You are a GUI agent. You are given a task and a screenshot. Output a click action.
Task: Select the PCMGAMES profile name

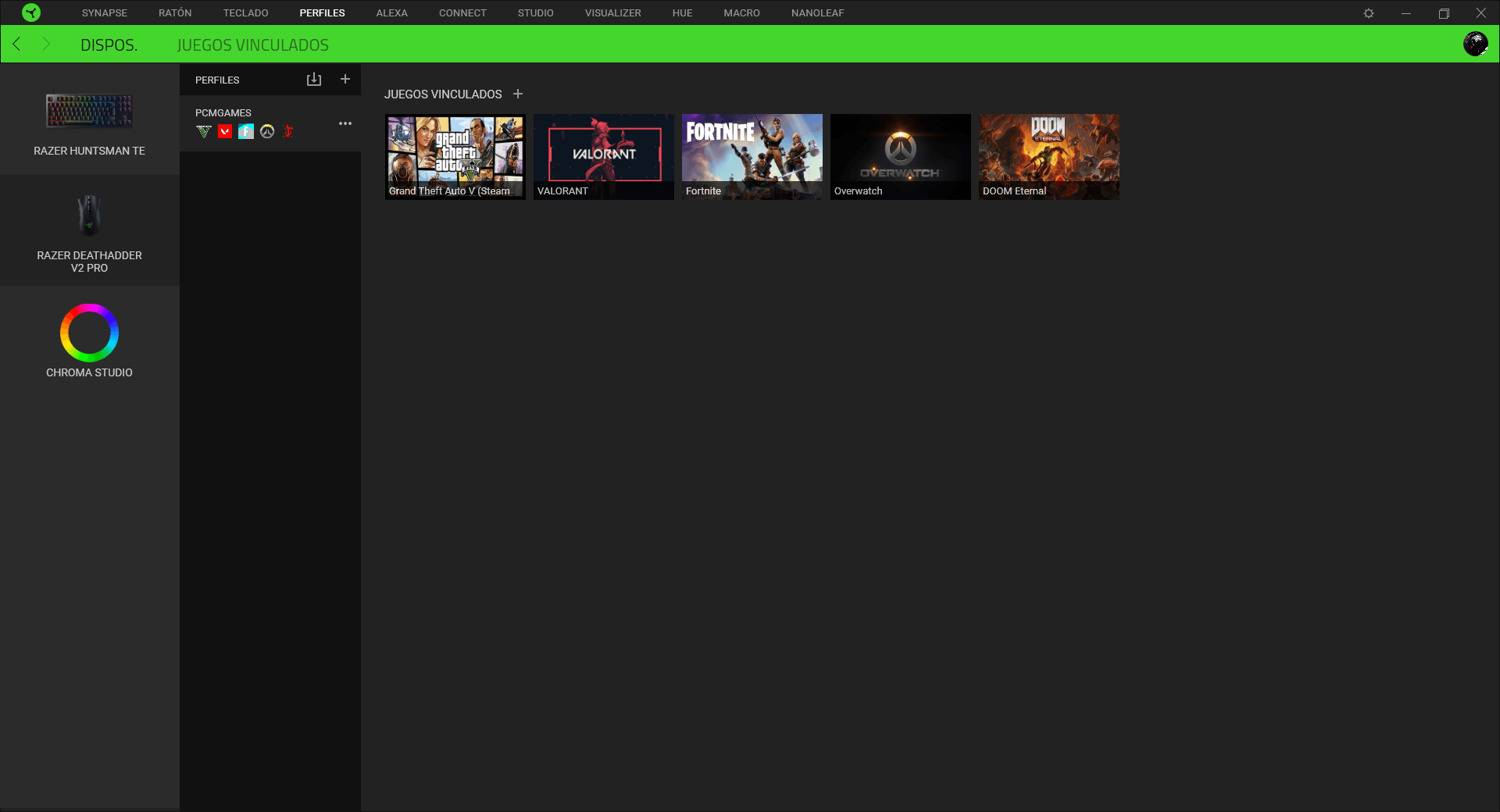(223, 113)
